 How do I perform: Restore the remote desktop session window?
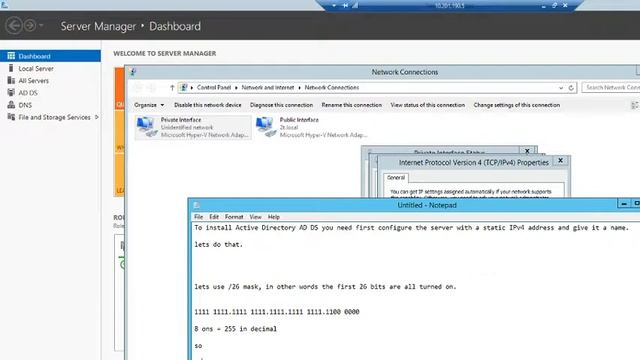(554, 6)
